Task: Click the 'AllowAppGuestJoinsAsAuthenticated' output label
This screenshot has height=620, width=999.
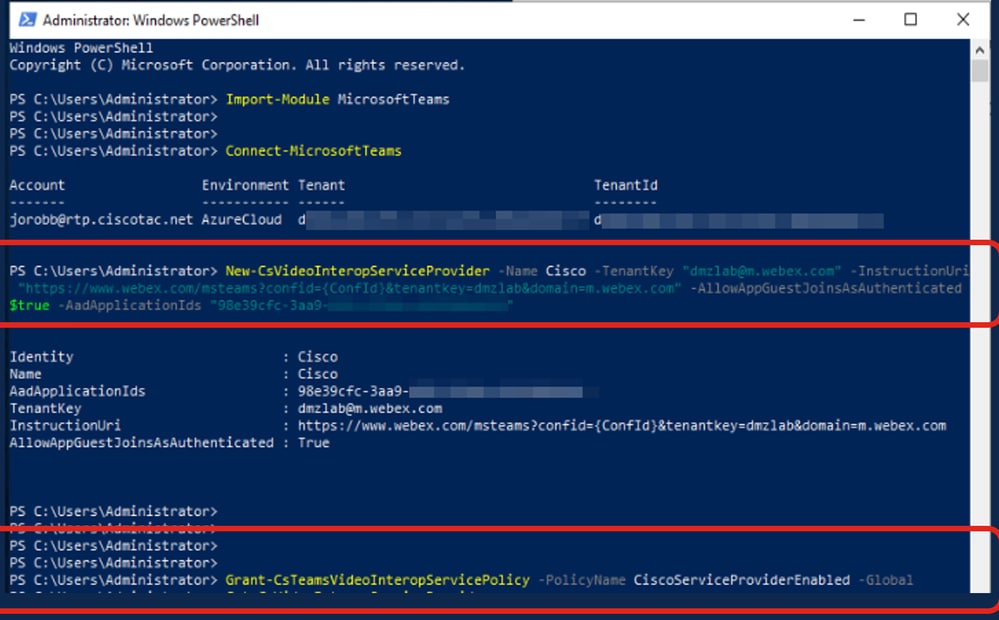Action: tap(141, 443)
